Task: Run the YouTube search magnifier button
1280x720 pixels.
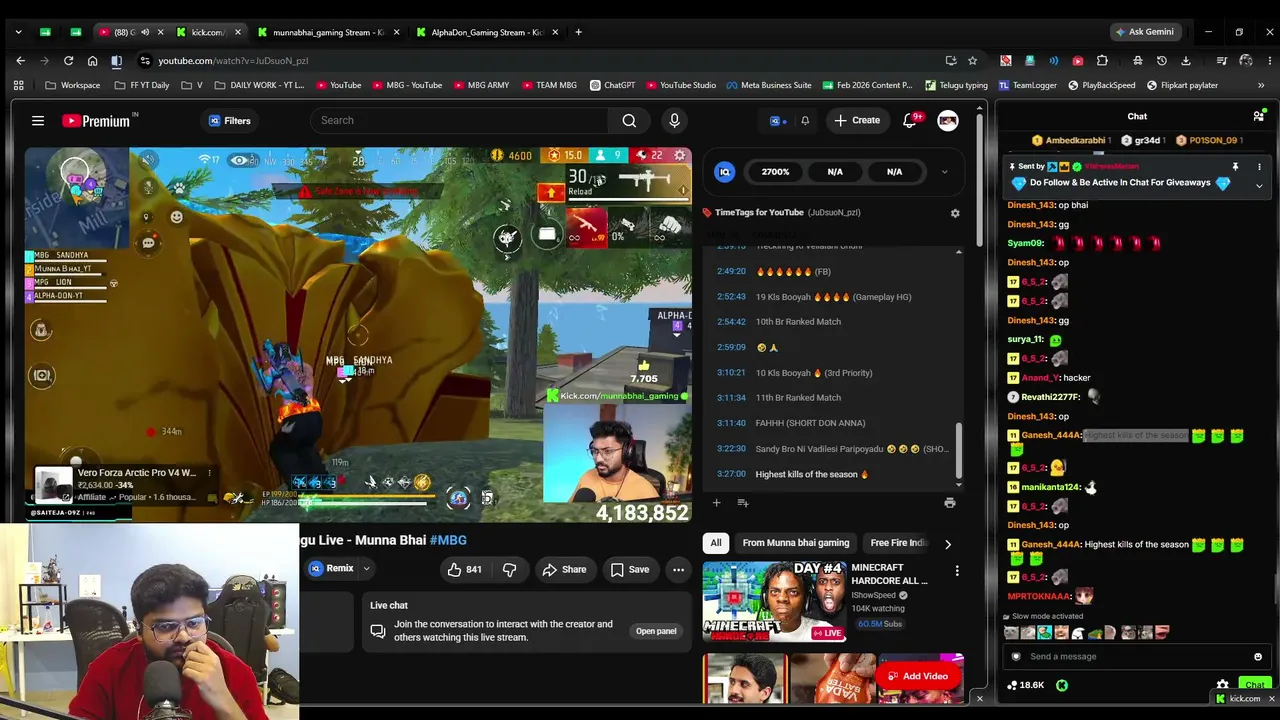Action: point(629,121)
